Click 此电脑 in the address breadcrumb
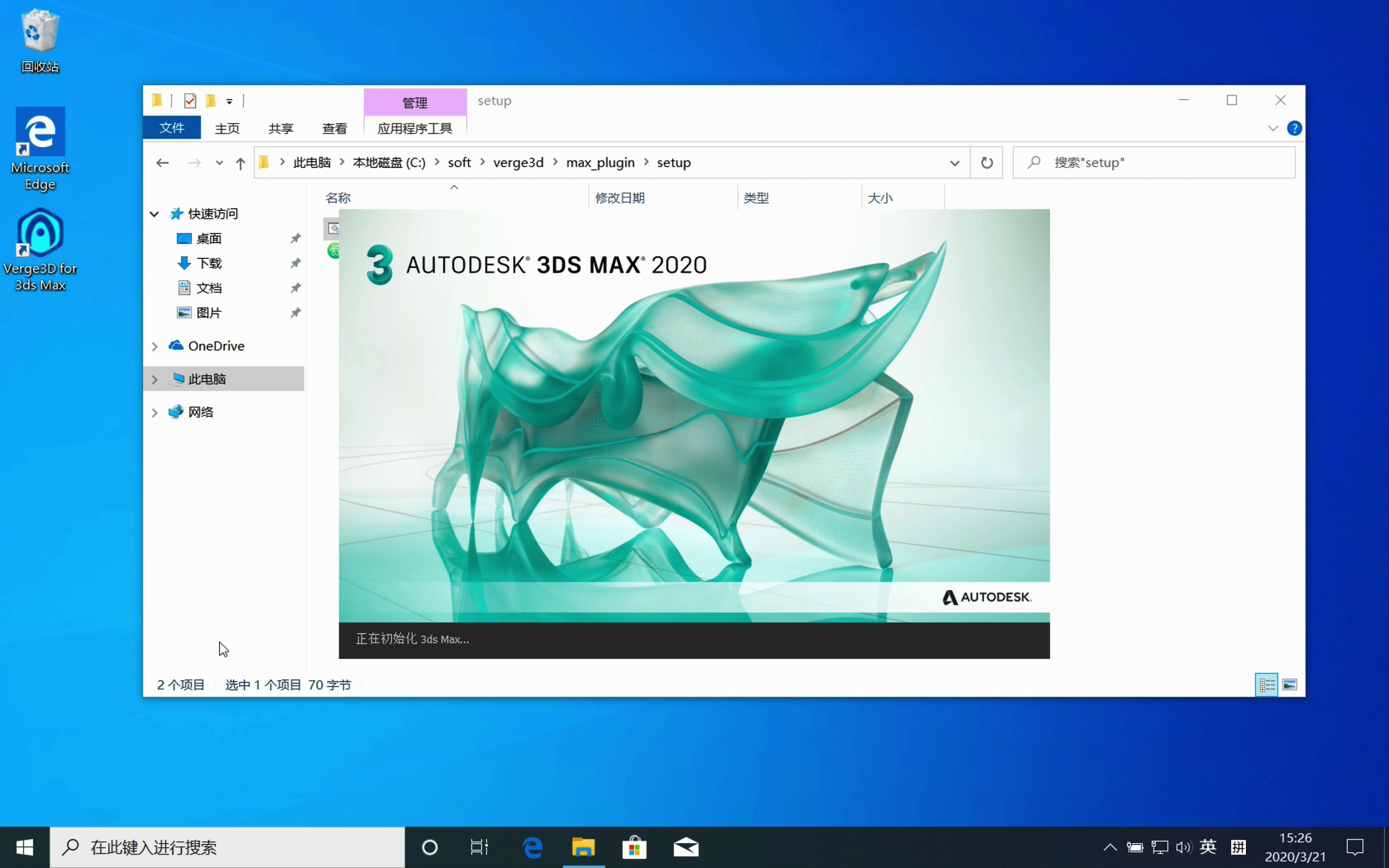This screenshot has height=868, width=1389. pyautogui.click(x=312, y=162)
